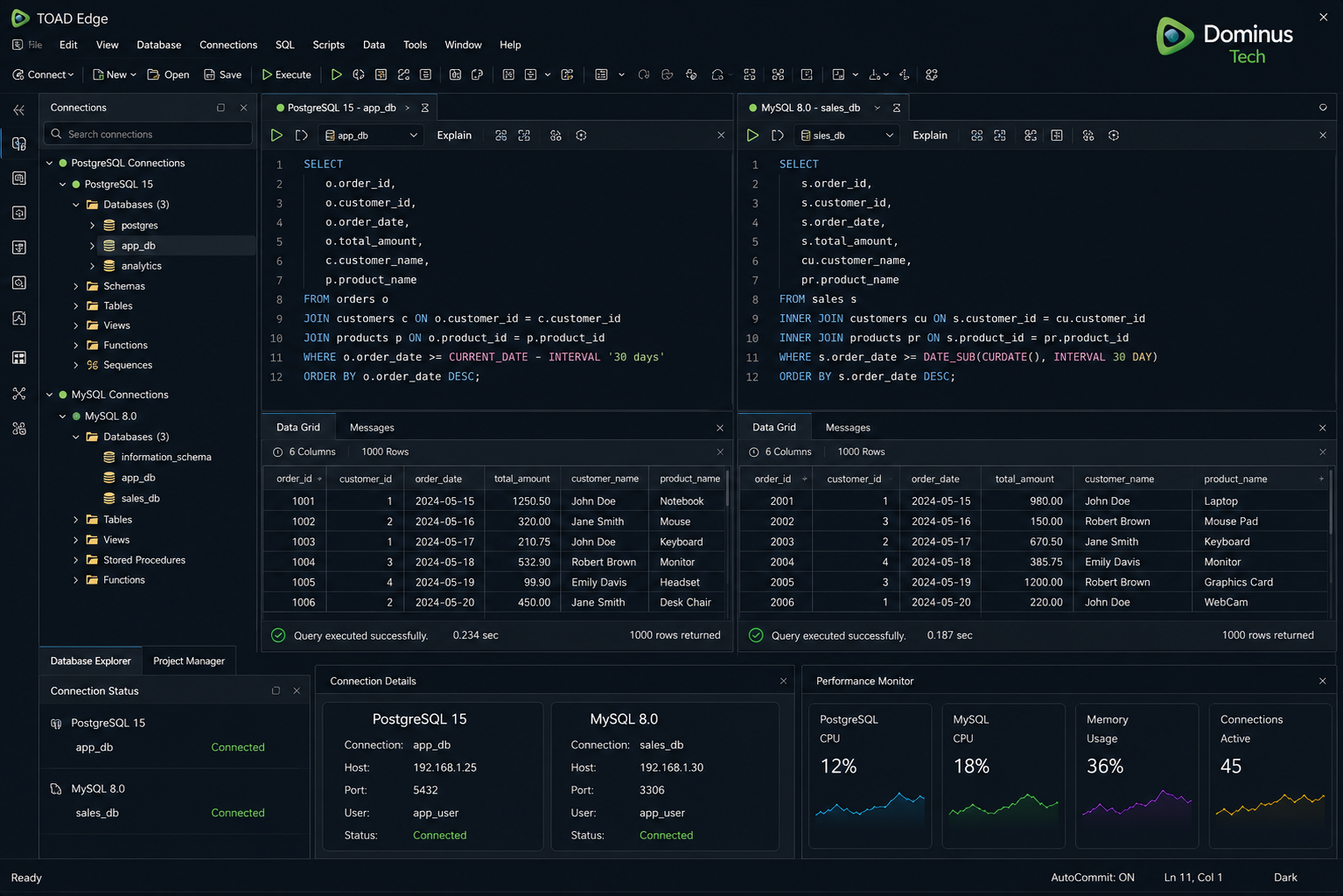Maximize the Connection Status panel

[x=276, y=690]
